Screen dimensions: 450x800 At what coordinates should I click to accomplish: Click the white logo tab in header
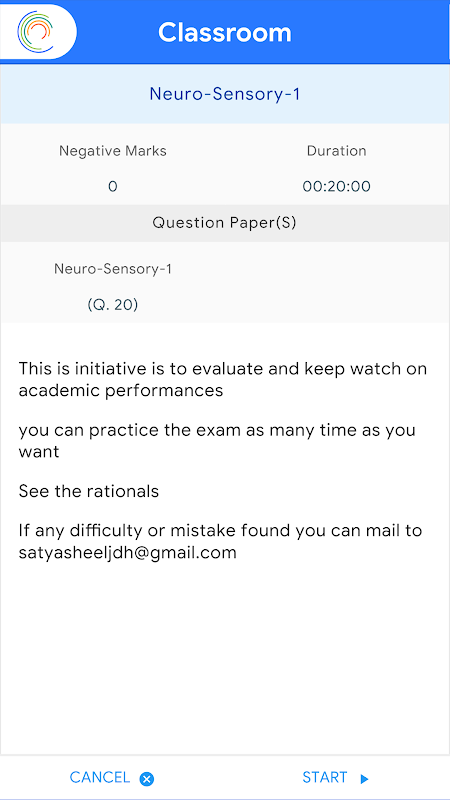click(38, 31)
